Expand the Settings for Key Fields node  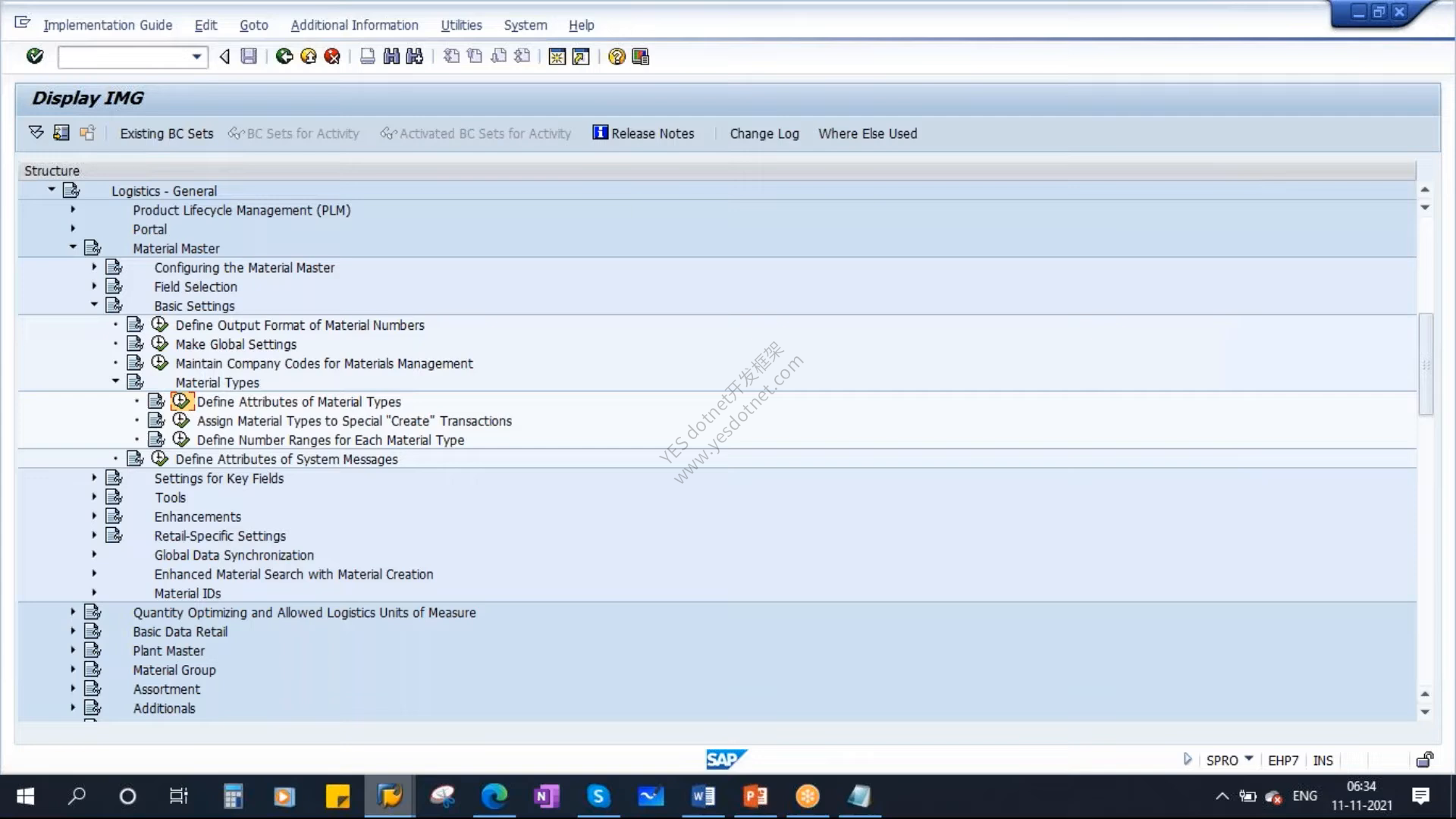94,478
